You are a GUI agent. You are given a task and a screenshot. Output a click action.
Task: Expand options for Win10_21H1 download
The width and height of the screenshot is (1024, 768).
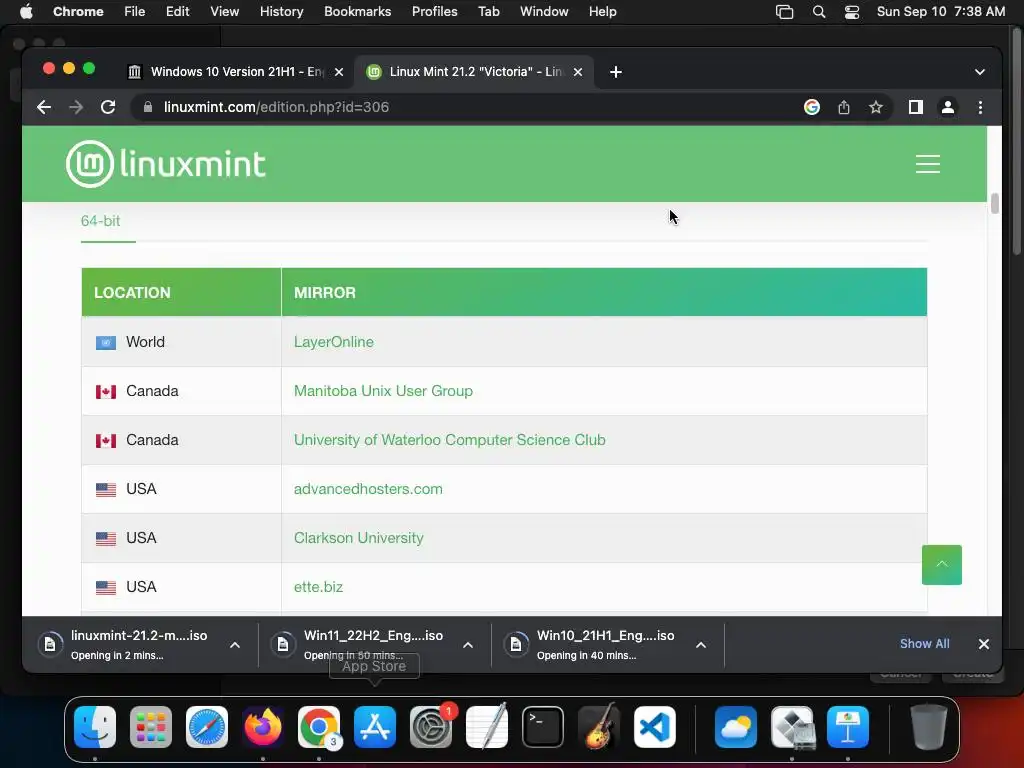(x=701, y=645)
